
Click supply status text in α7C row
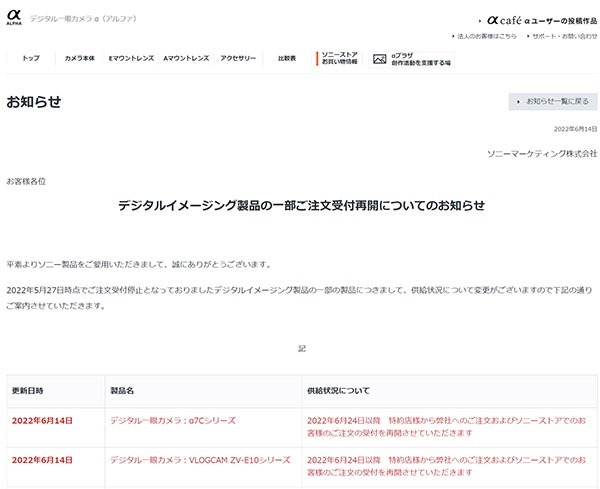pyautogui.click(x=446, y=427)
